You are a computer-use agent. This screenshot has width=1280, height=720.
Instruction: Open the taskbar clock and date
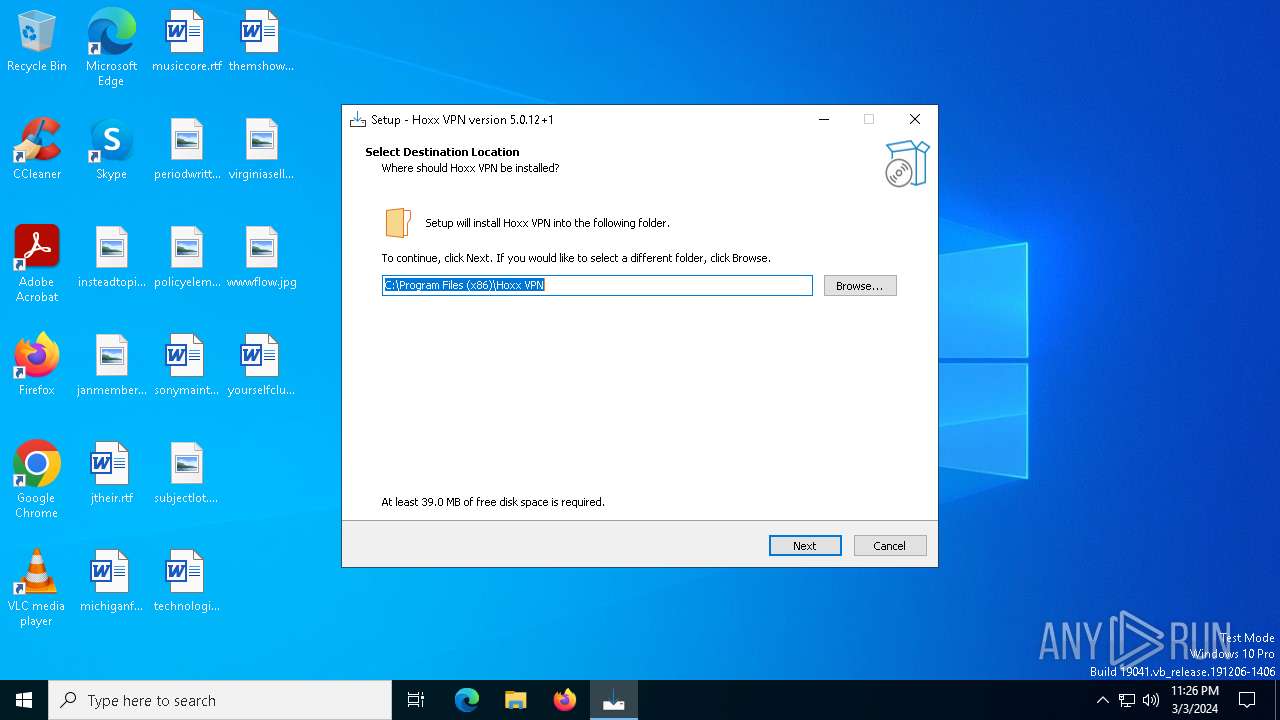[x=1195, y=700]
